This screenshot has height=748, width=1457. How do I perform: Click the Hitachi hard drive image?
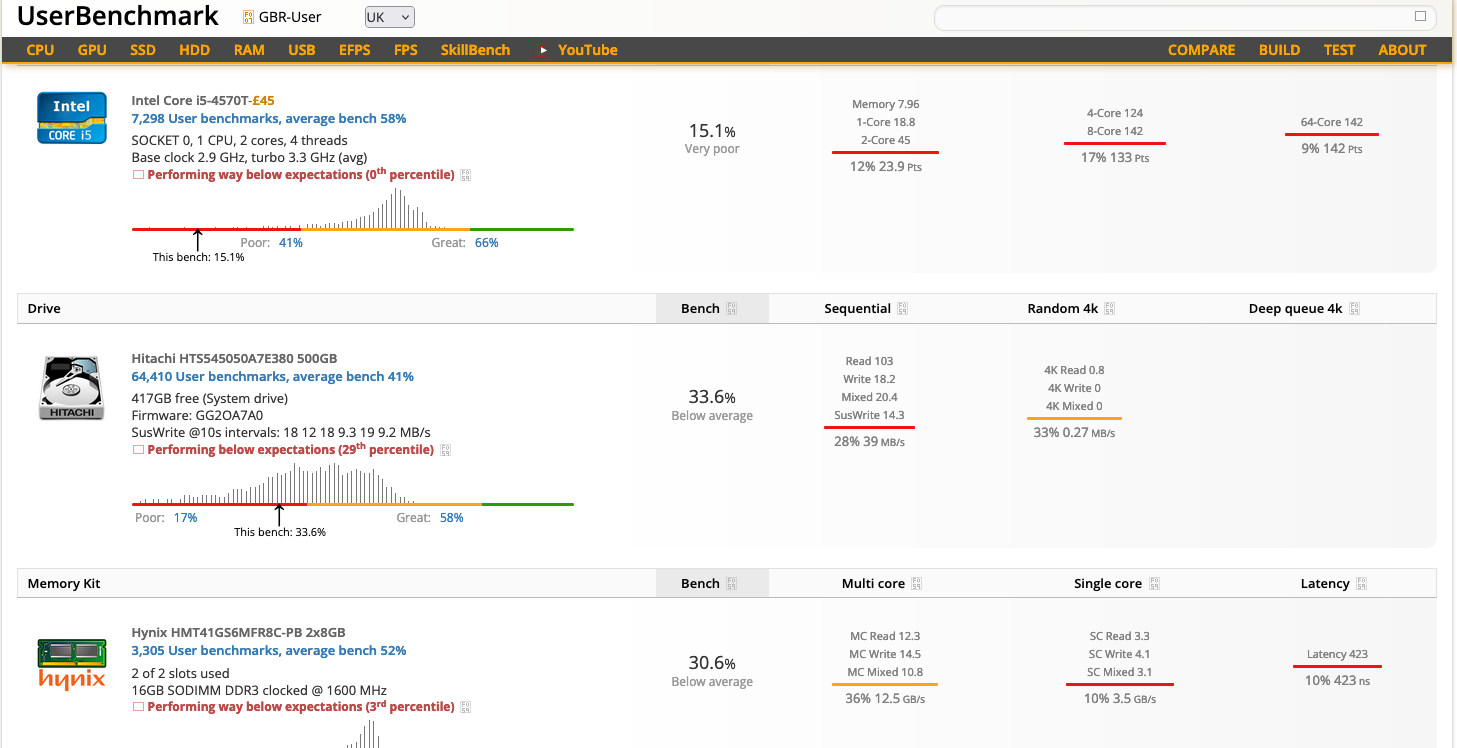(x=71, y=388)
